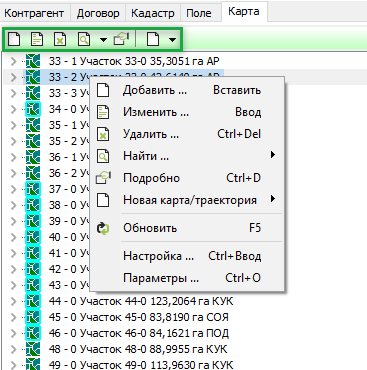Screen dimensions: 367x370
Task: Click the map icon of row 33 - 1
Action: pos(33,61)
